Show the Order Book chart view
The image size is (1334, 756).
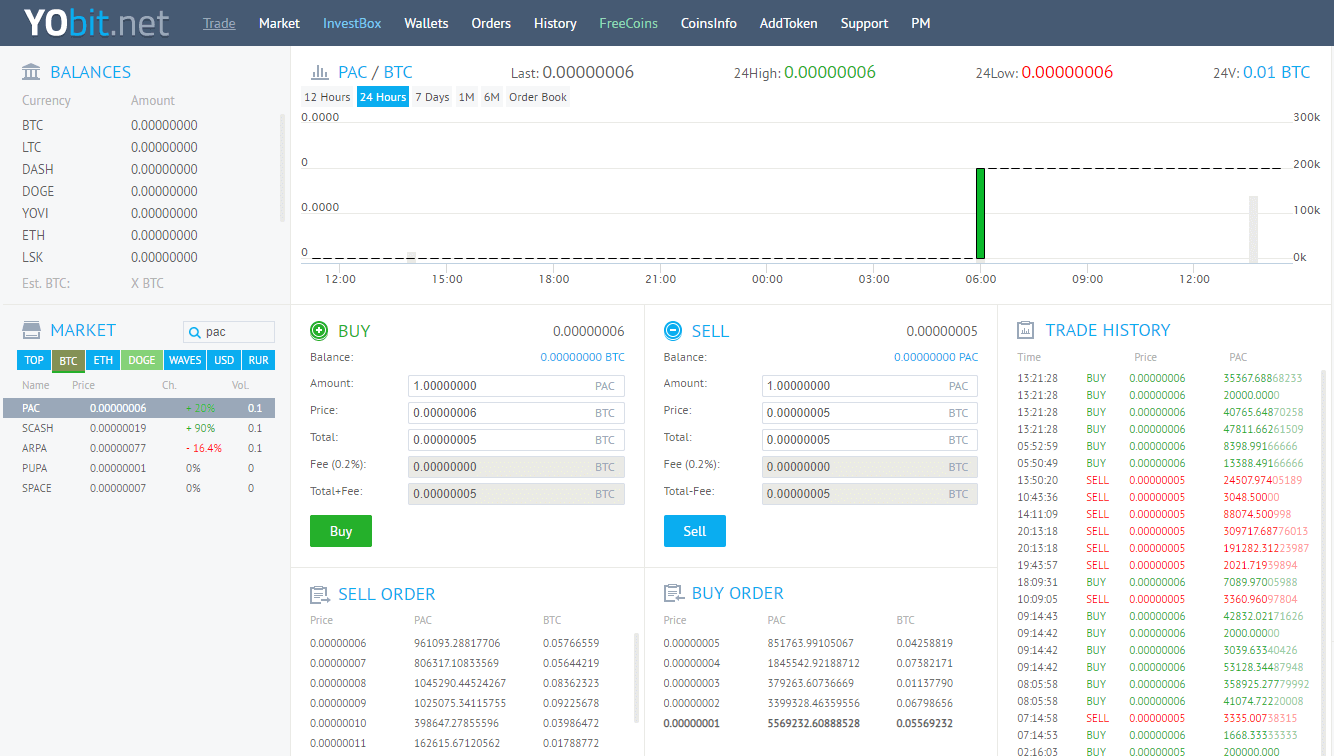[x=538, y=97]
